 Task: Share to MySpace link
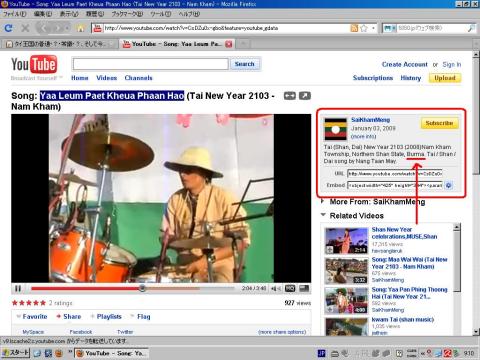click(x=33, y=332)
